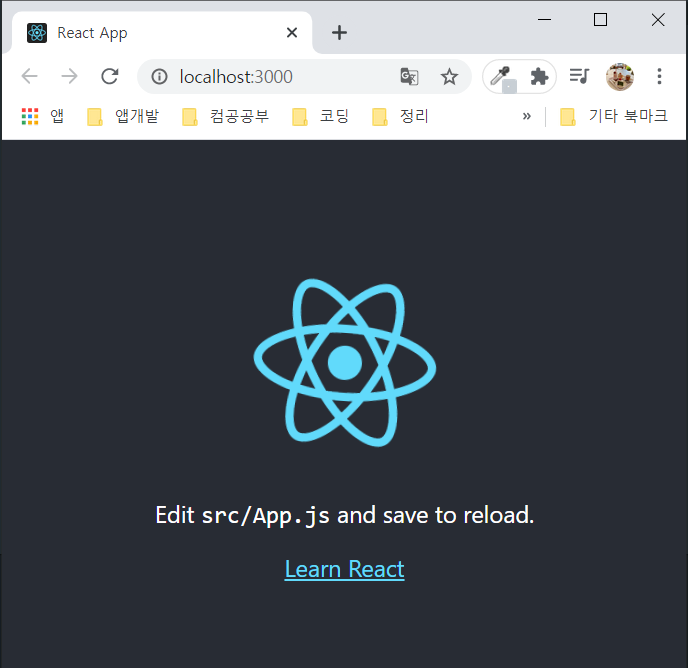The height and width of the screenshot is (668, 688).
Task: Open the 기타 북마크 folder
Action: [x=614, y=116]
